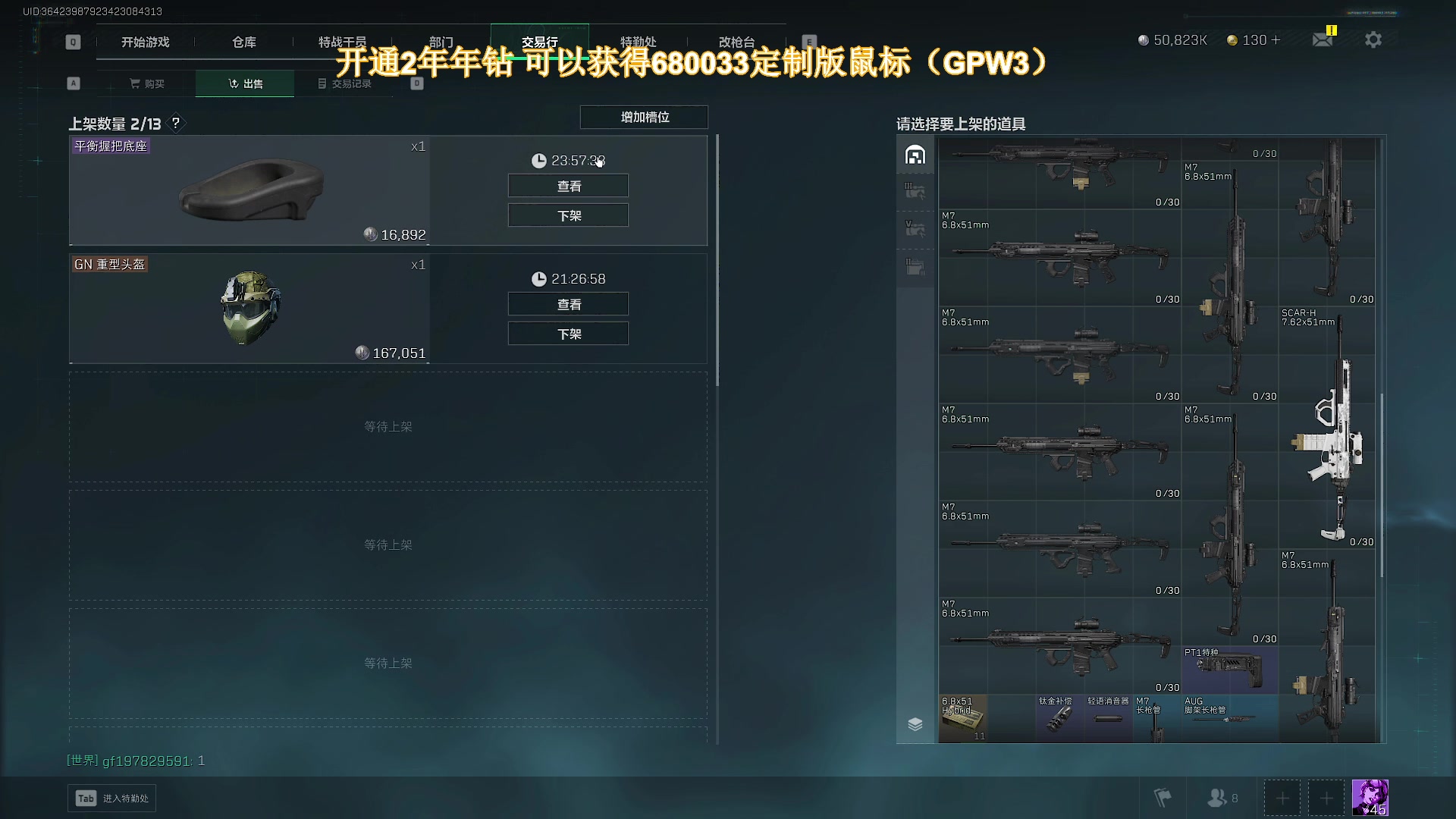This screenshot has width=1456, height=819.
Task: Open the friends list icon
Action: (x=1222, y=798)
